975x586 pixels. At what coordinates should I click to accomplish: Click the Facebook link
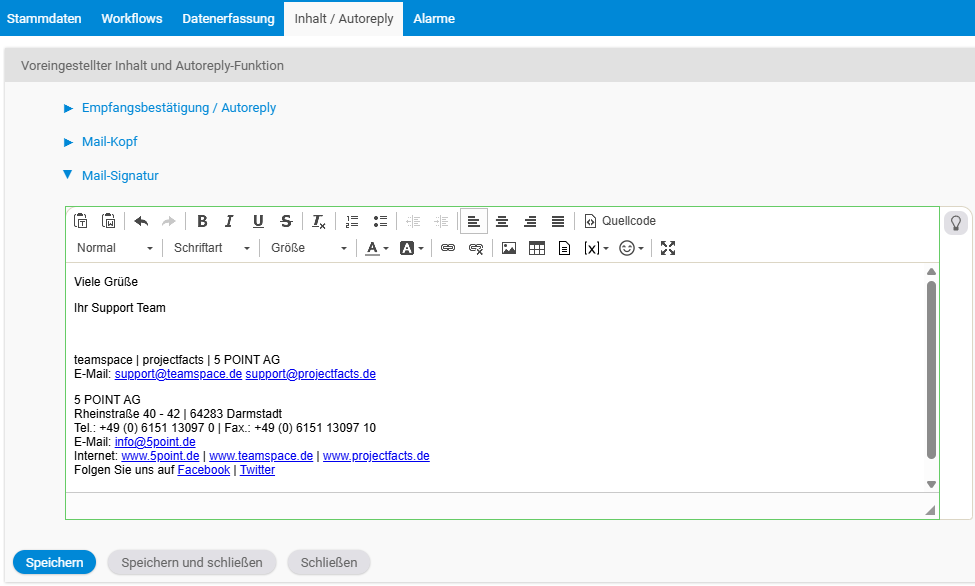point(204,470)
